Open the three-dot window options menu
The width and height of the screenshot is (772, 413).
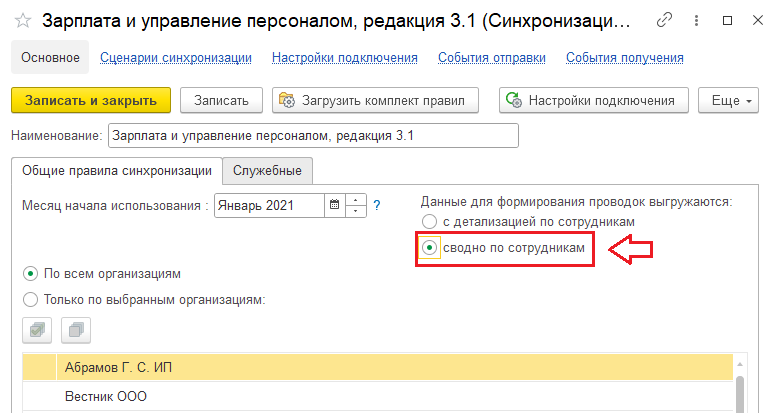[x=696, y=20]
